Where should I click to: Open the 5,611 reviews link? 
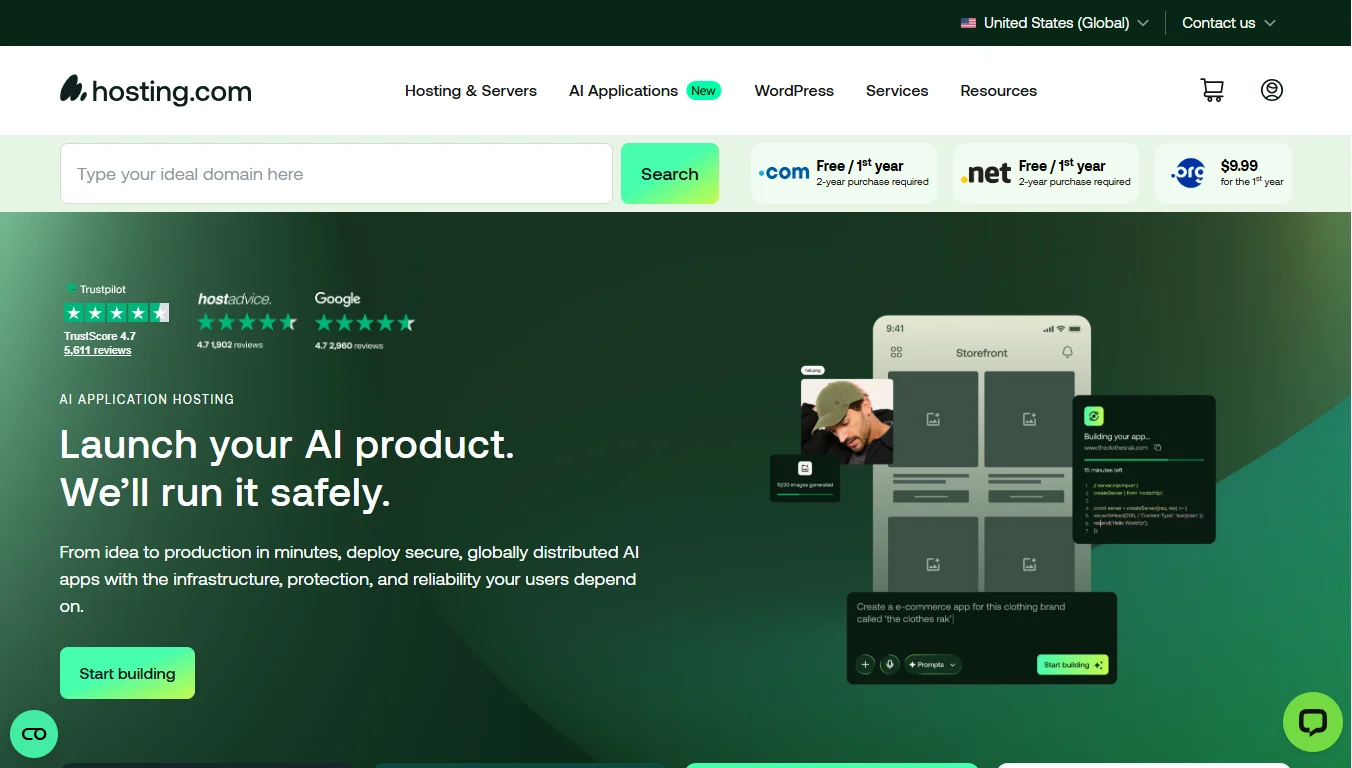pyautogui.click(x=98, y=351)
